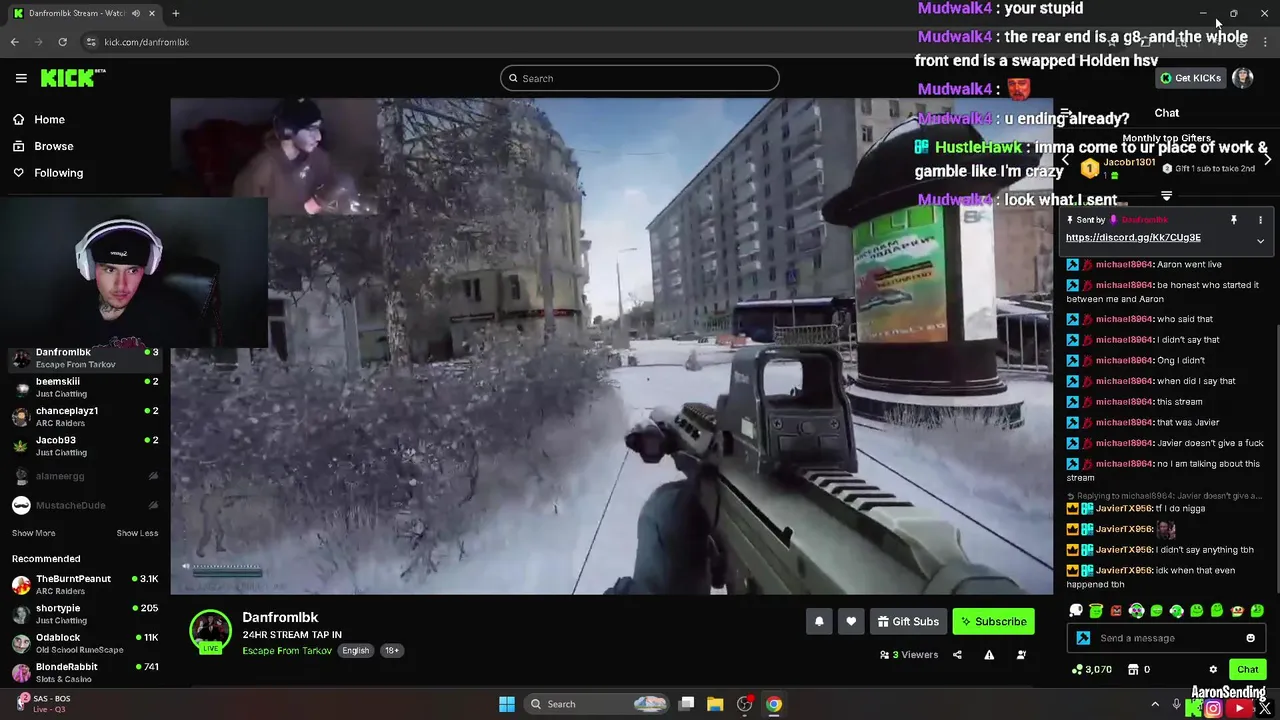Screen dimensions: 1280x720
Task: Open recommended channel TheBurntPeanut
Action: coord(85,584)
